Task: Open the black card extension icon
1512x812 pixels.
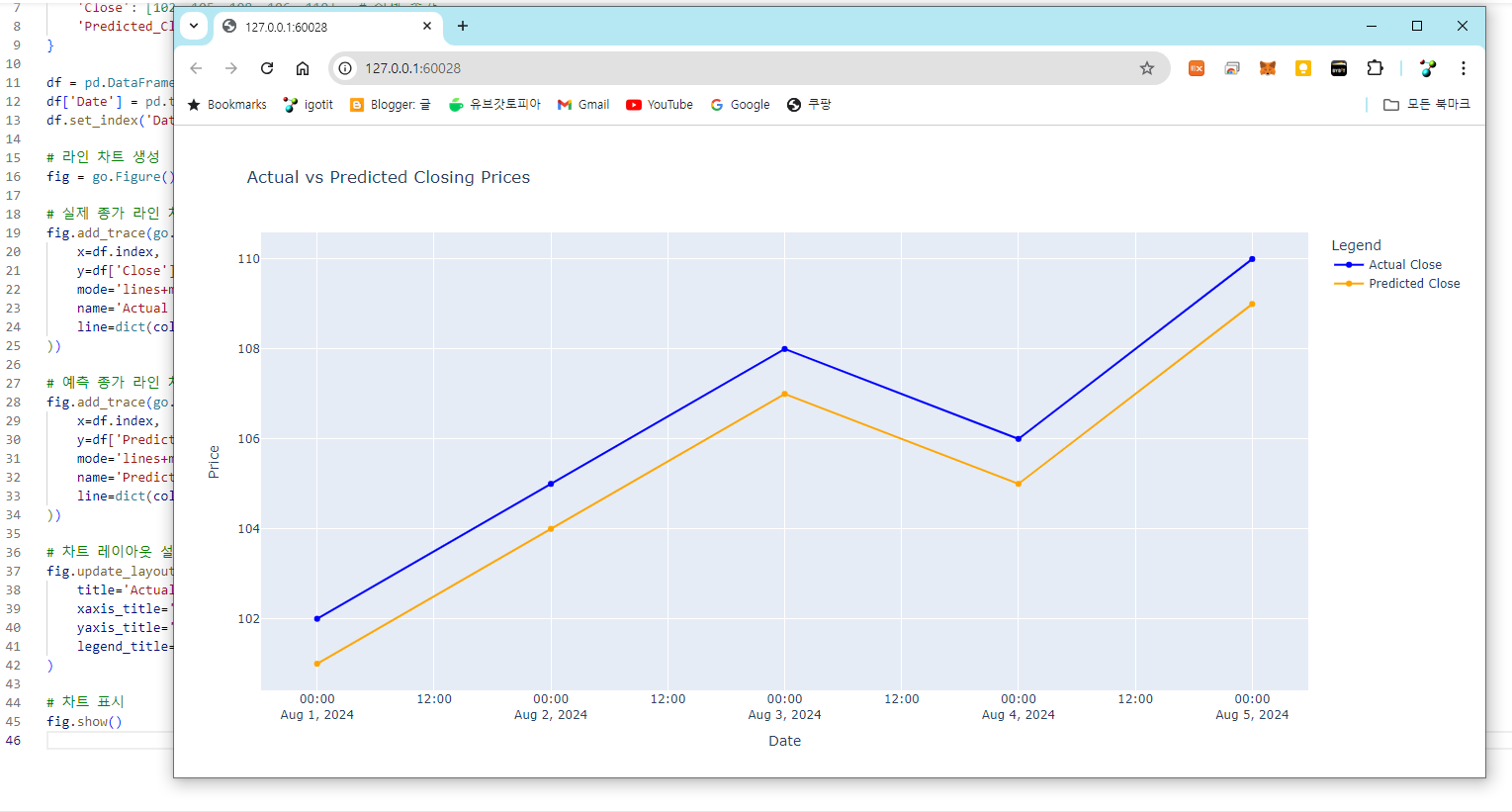Action: (1339, 68)
